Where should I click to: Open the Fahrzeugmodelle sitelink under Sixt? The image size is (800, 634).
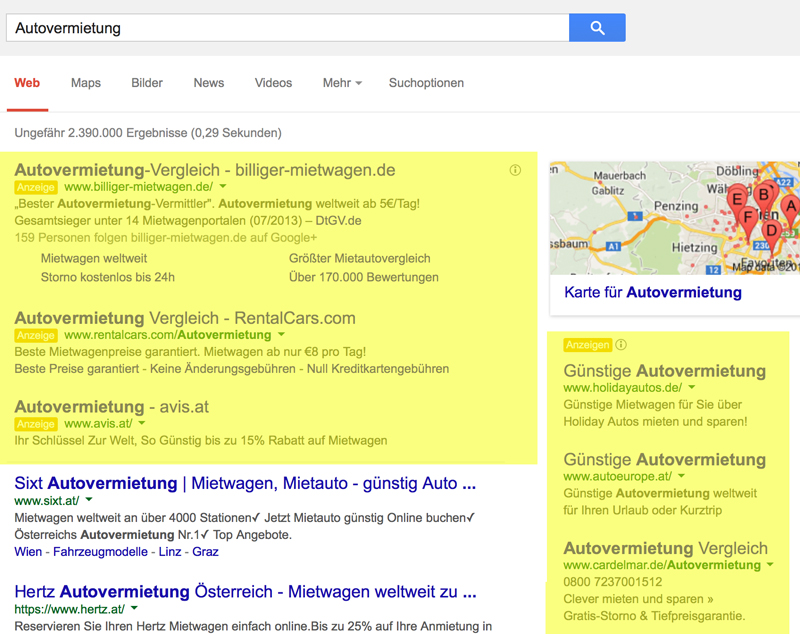100,552
